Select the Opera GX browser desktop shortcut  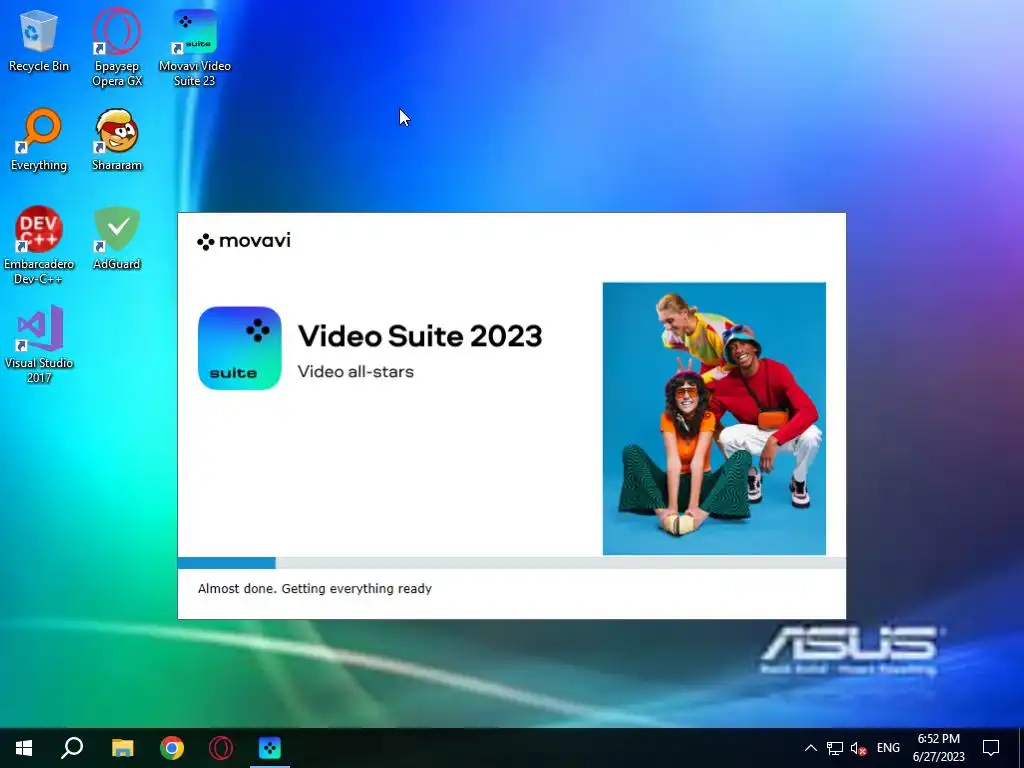coord(117,47)
